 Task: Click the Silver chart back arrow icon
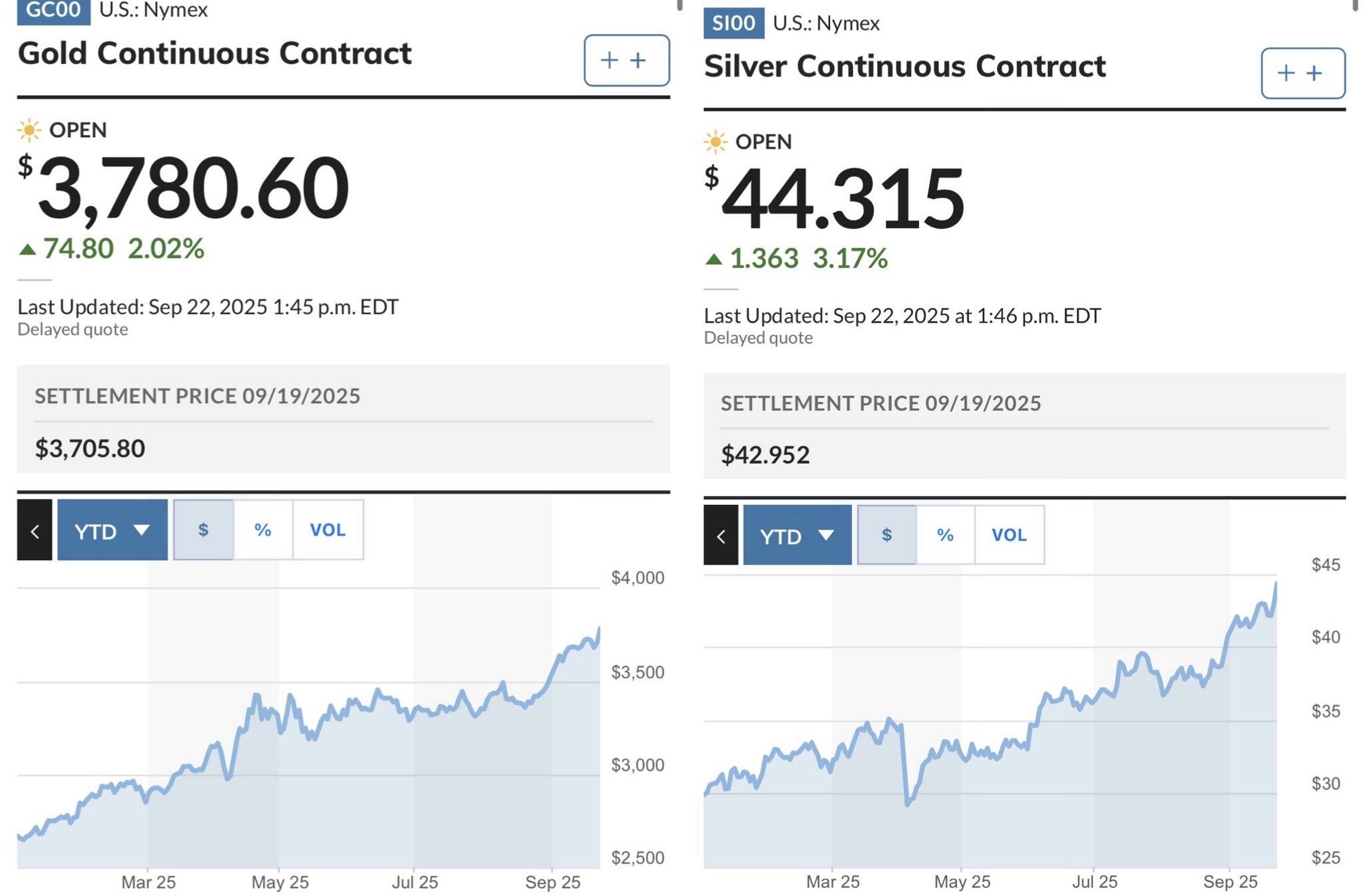(721, 535)
